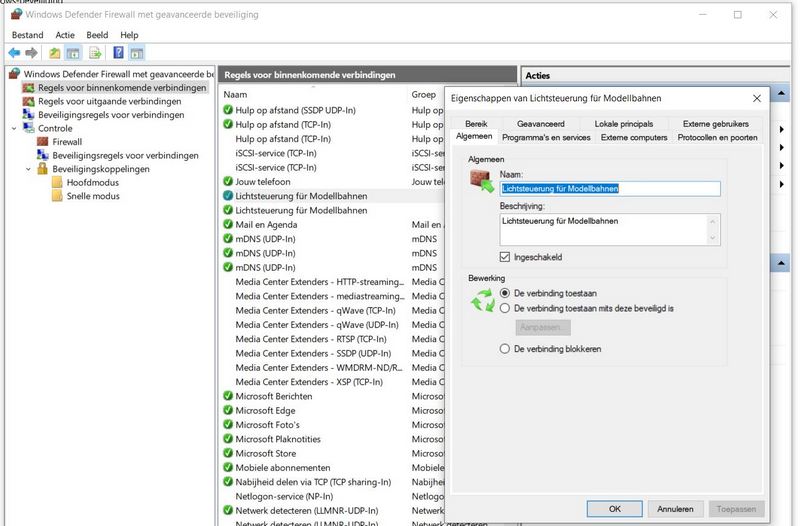Open the Actie menu
This screenshot has height=526, width=800.
click(65, 35)
